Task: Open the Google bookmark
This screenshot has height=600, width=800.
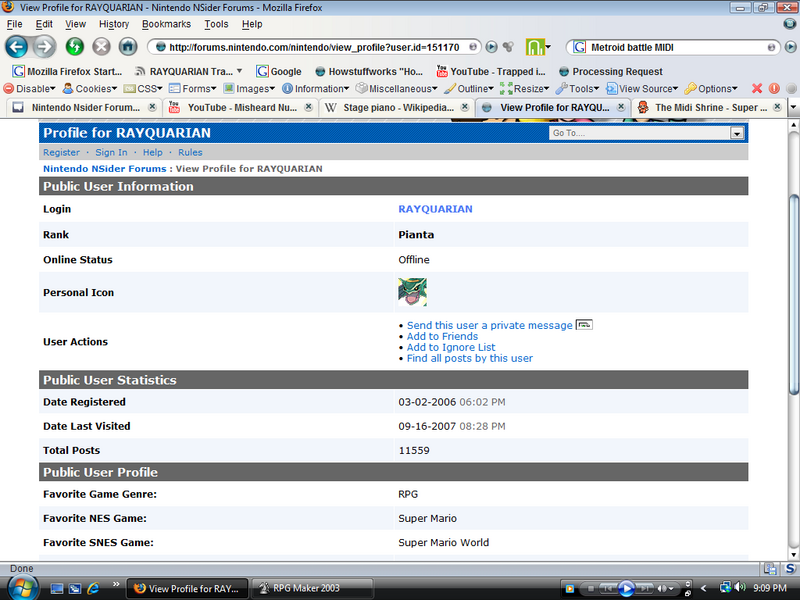Action: pyautogui.click(x=279, y=71)
